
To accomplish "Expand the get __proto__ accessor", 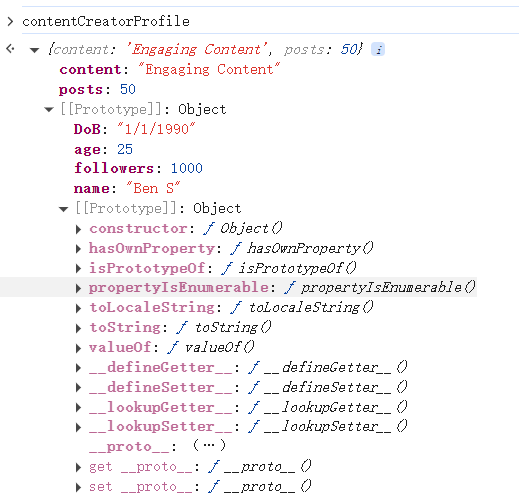I will [x=78, y=467].
